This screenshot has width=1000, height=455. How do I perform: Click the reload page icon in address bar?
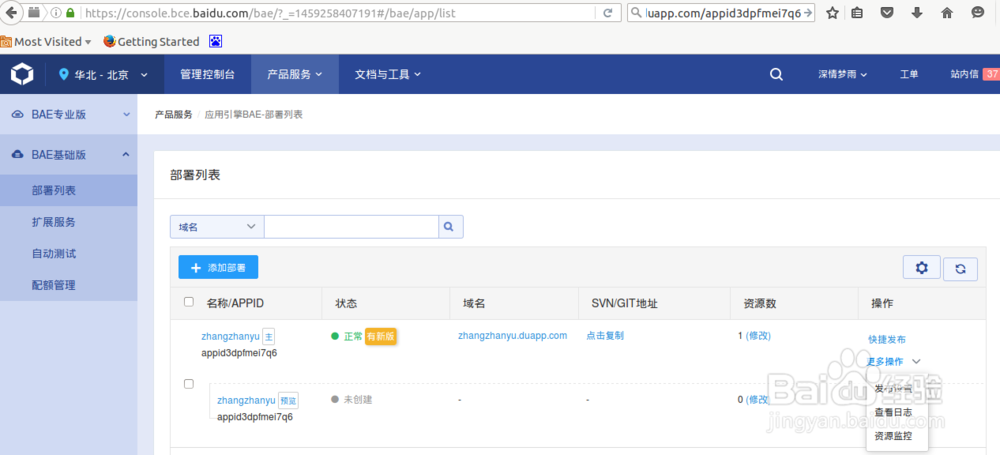click(x=608, y=13)
